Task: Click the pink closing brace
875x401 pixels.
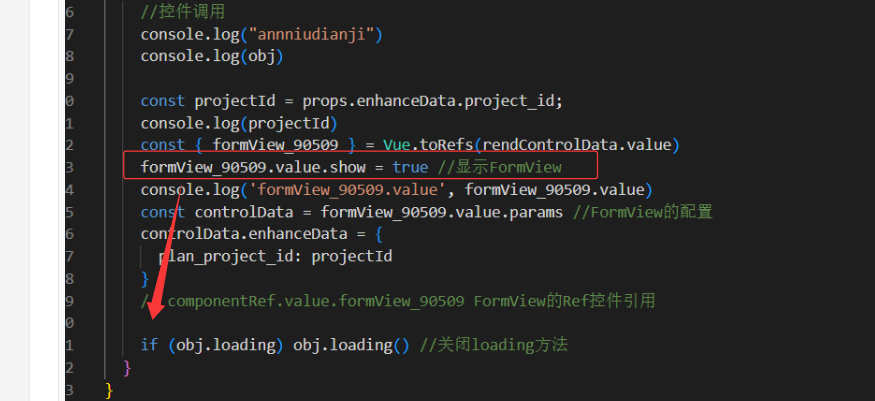Action: (127, 368)
